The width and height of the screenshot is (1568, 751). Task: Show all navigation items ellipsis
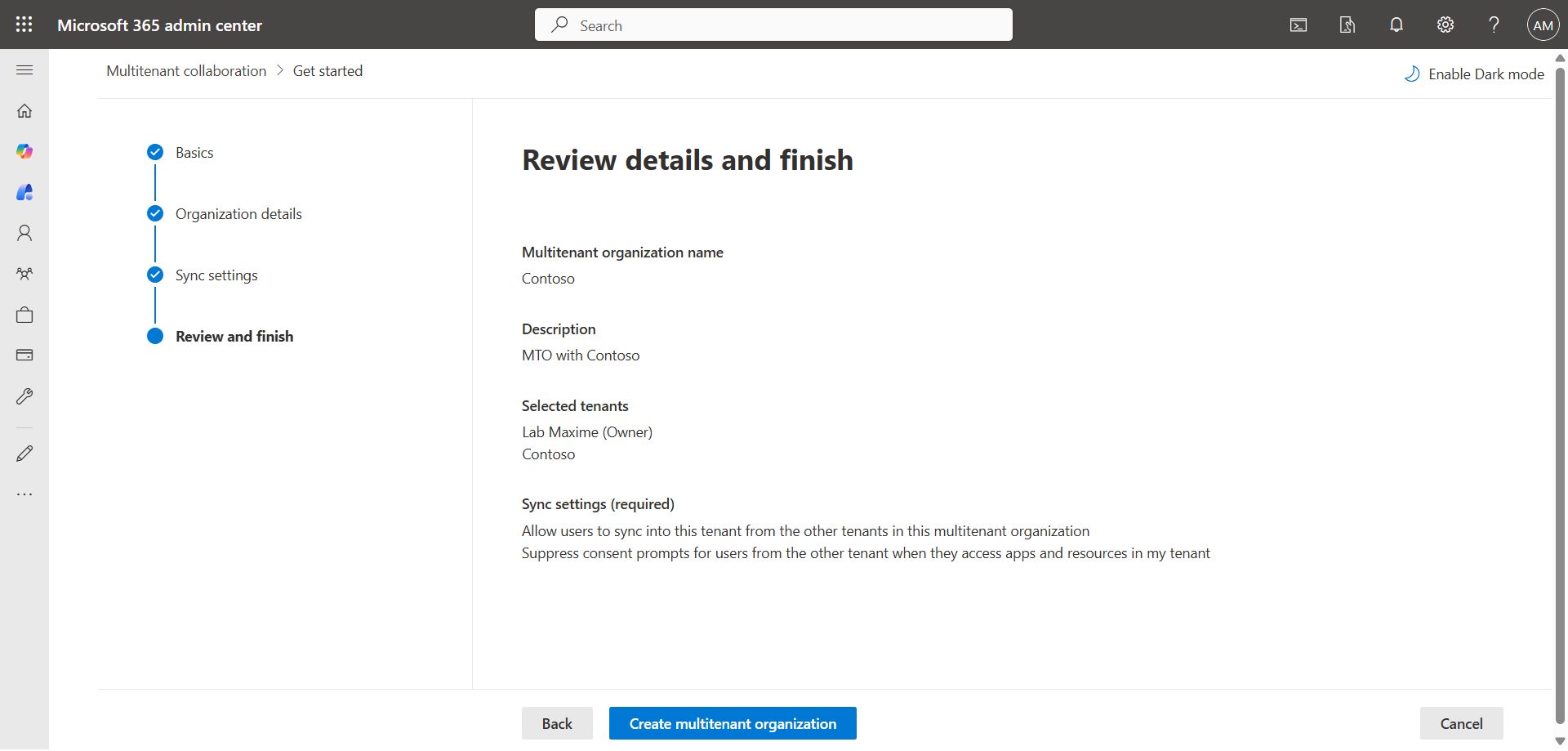pyautogui.click(x=24, y=494)
